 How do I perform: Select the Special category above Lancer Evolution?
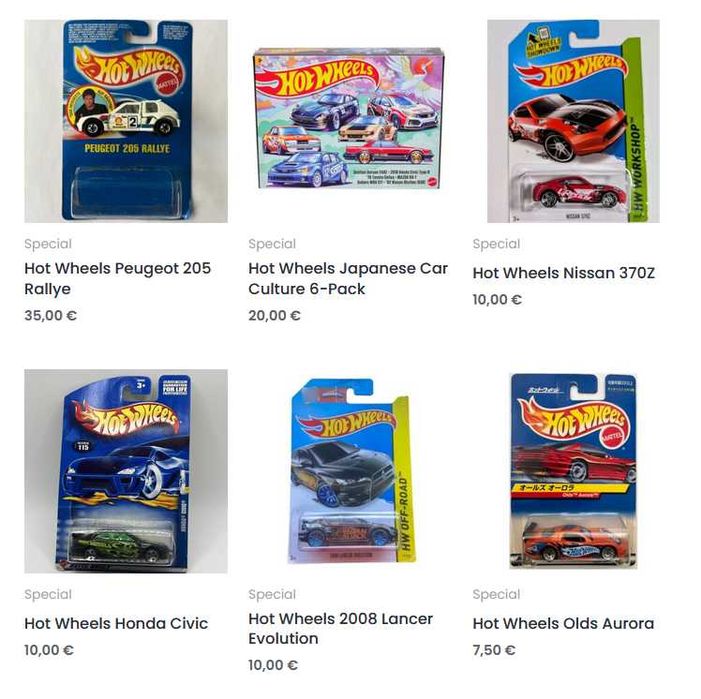coord(272,594)
